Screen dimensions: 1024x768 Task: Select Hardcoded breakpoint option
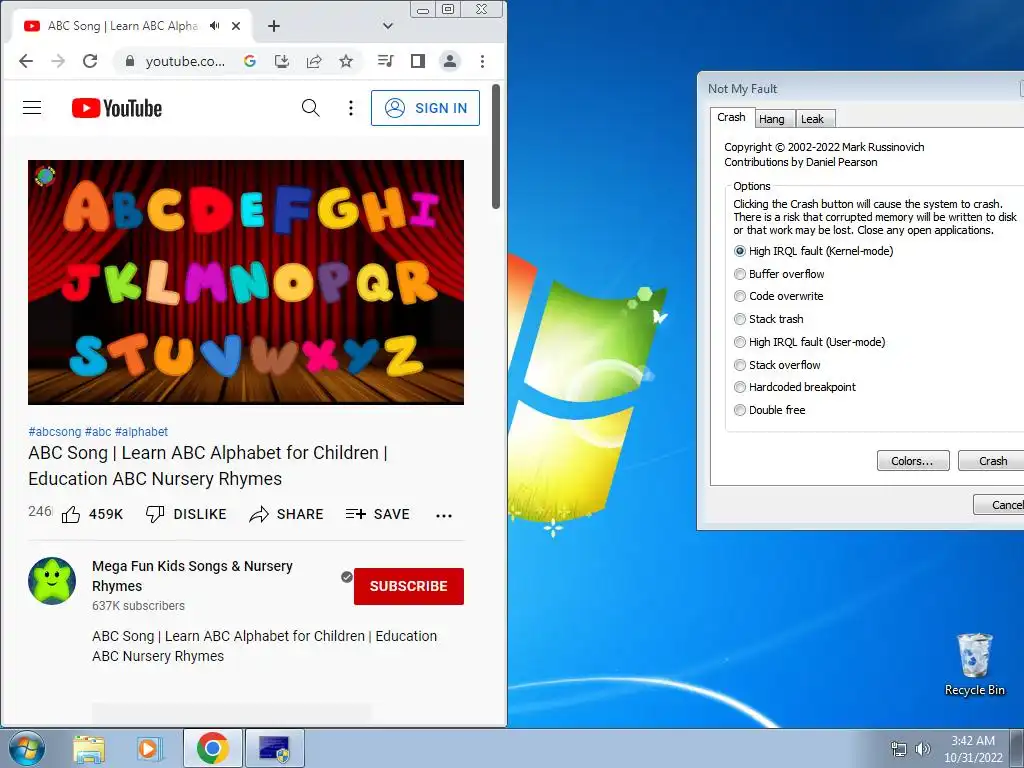pos(795,387)
